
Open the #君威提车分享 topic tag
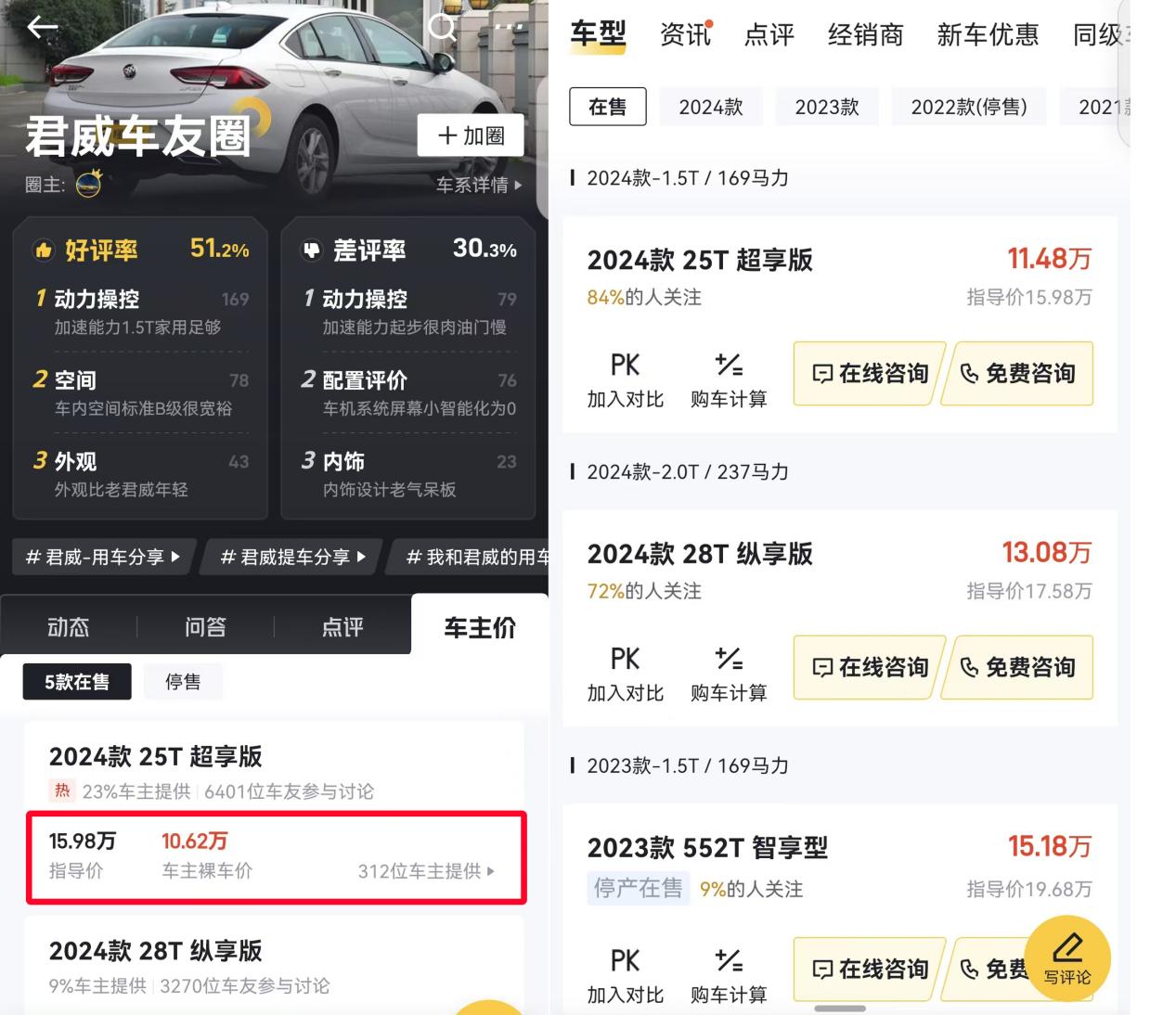tap(292, 557)
